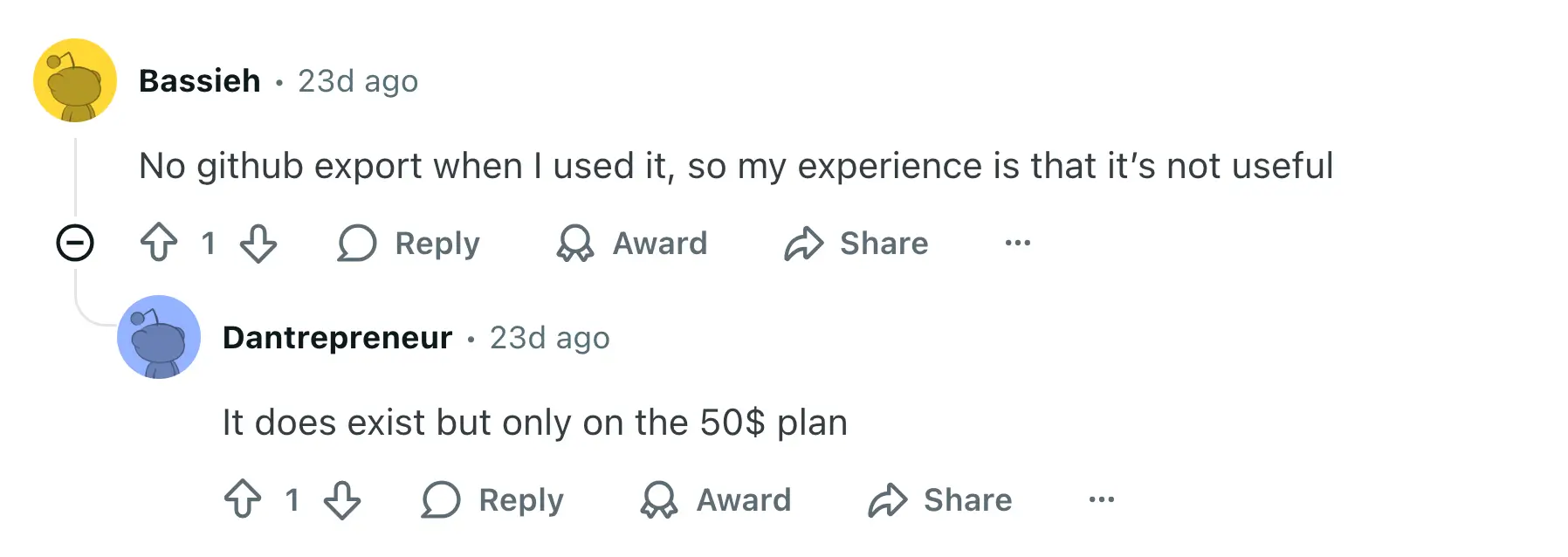The image size is (1568, 557).
Task: Click Bassieh's avatar
Action: (x=75, y=80)
